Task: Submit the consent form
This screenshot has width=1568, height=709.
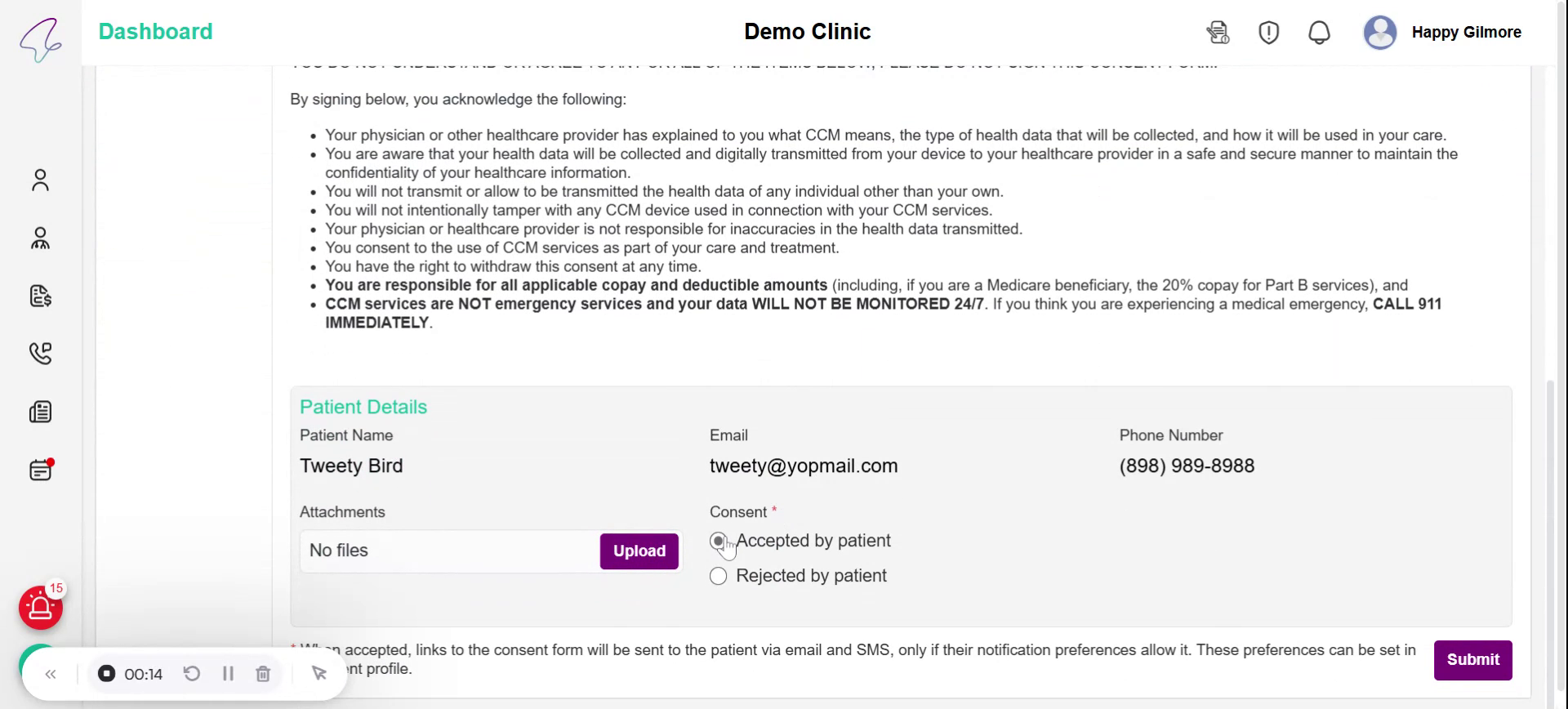Action: coord(1472,660)
